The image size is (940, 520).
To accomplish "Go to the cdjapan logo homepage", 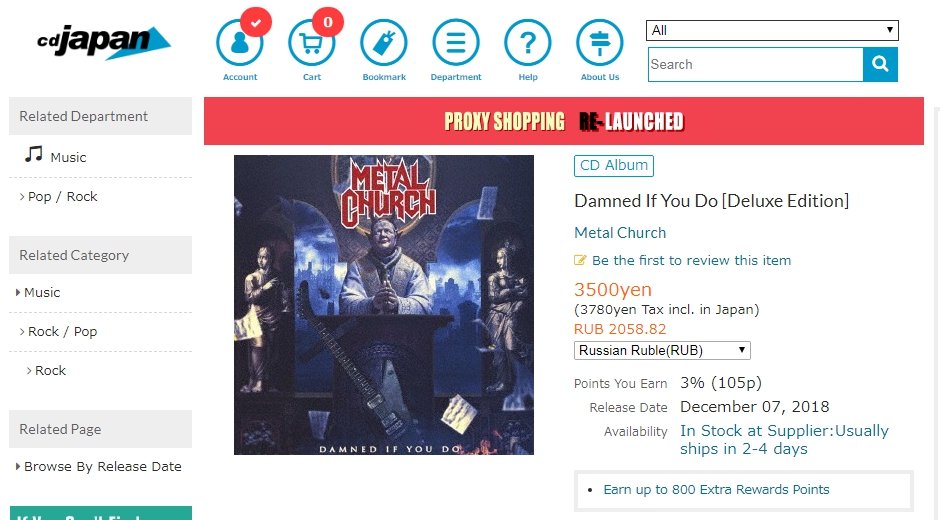I will click(104, 42).
